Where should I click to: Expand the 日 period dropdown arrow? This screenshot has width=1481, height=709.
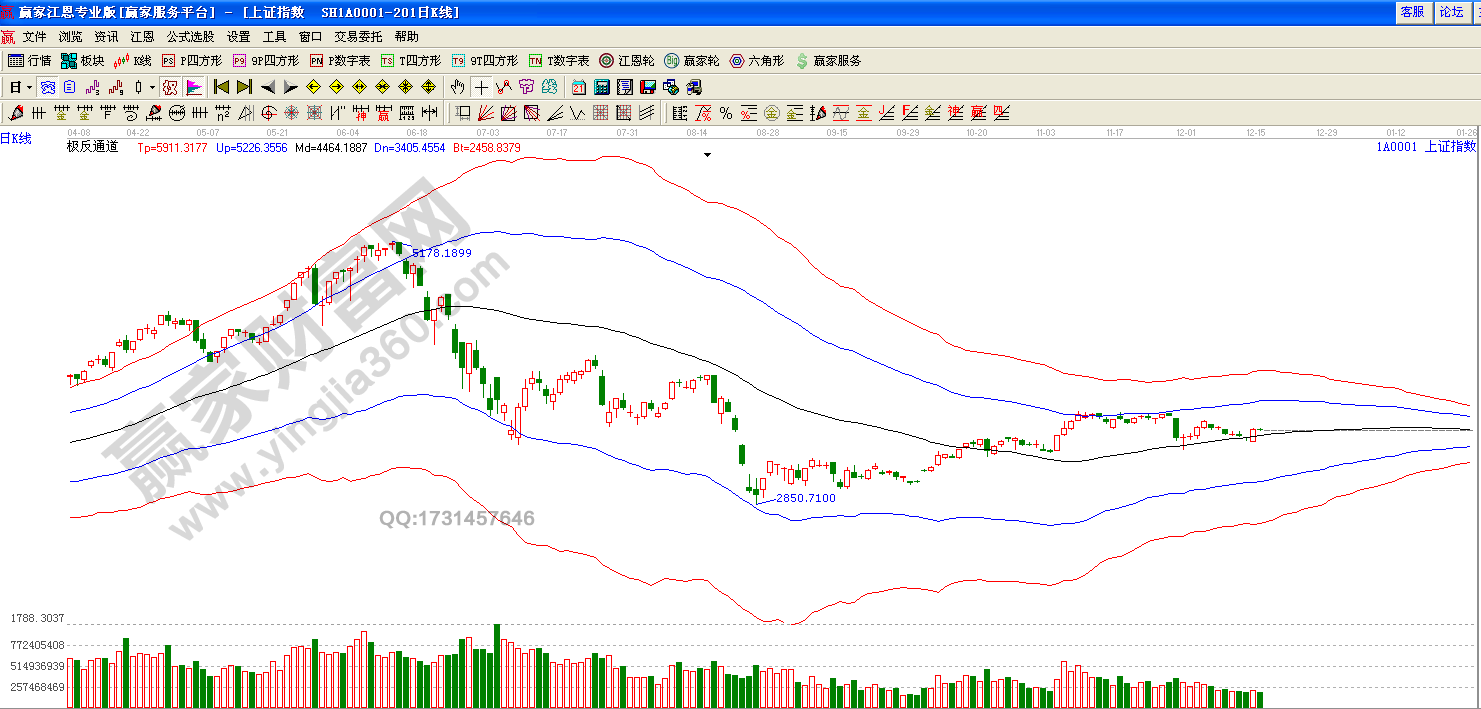click(29, 87)
